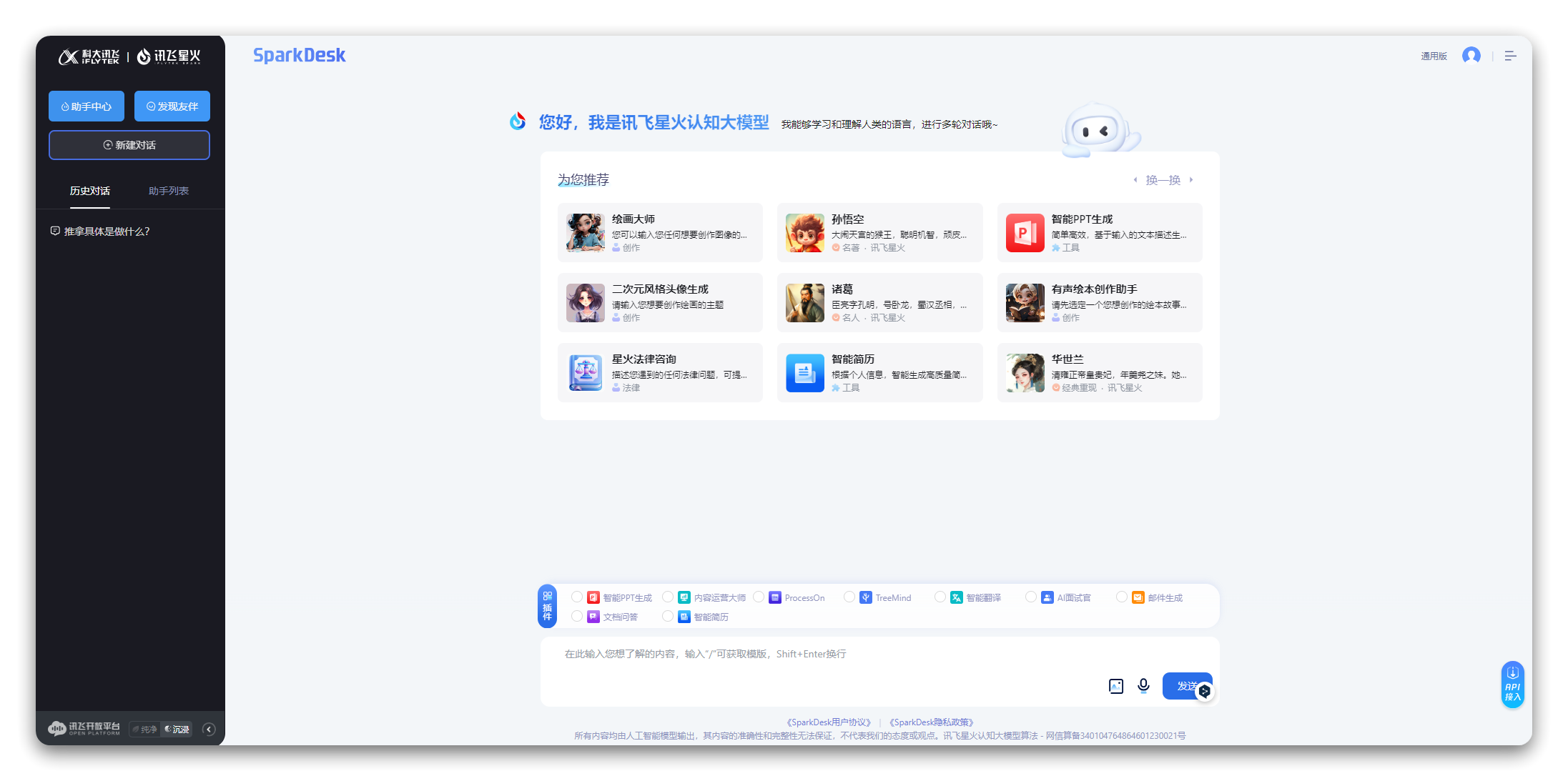
Task: Open history chat 推拿具体是做什么?
Action: click(100, 232)
